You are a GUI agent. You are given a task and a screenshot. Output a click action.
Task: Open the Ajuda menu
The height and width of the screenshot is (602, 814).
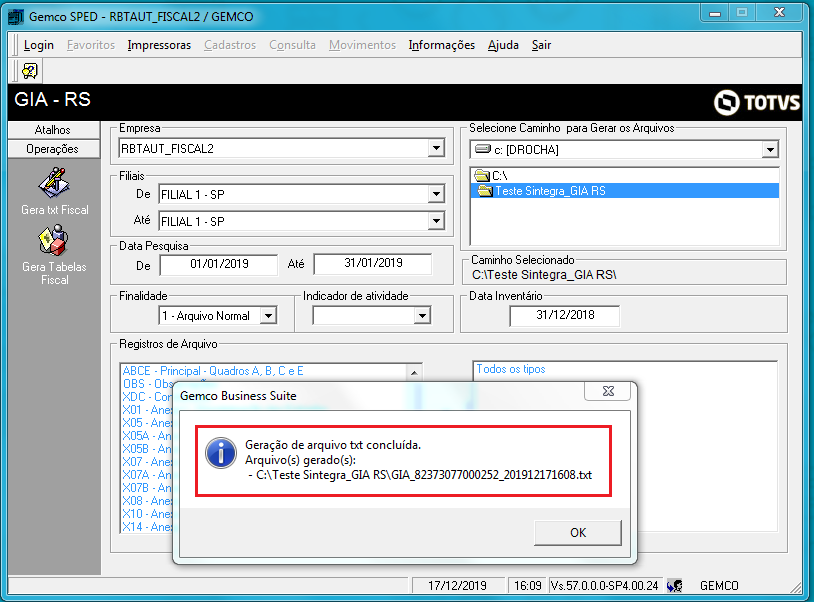(x=503, y=45)
